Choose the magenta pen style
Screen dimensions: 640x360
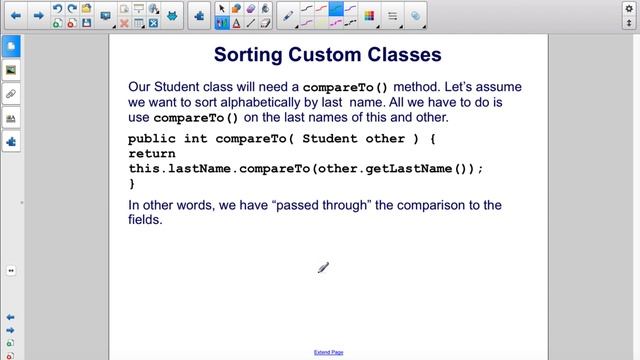point(336,23)
